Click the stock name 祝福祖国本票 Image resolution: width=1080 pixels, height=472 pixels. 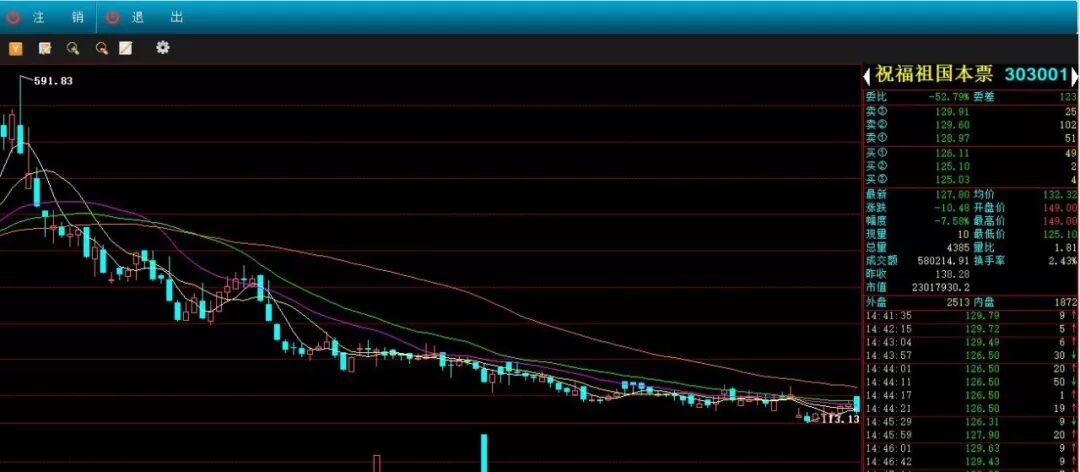coord(934,75)
